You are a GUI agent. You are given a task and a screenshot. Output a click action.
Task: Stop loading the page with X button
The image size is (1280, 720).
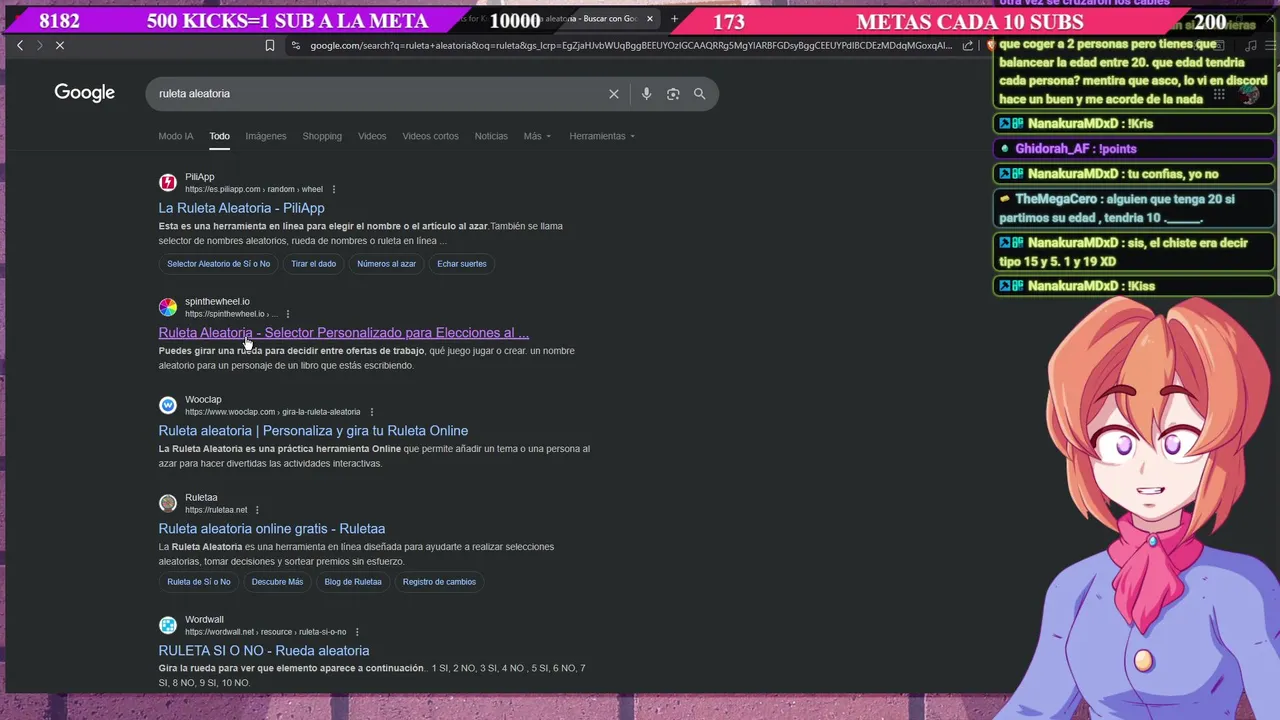[60, 45]
